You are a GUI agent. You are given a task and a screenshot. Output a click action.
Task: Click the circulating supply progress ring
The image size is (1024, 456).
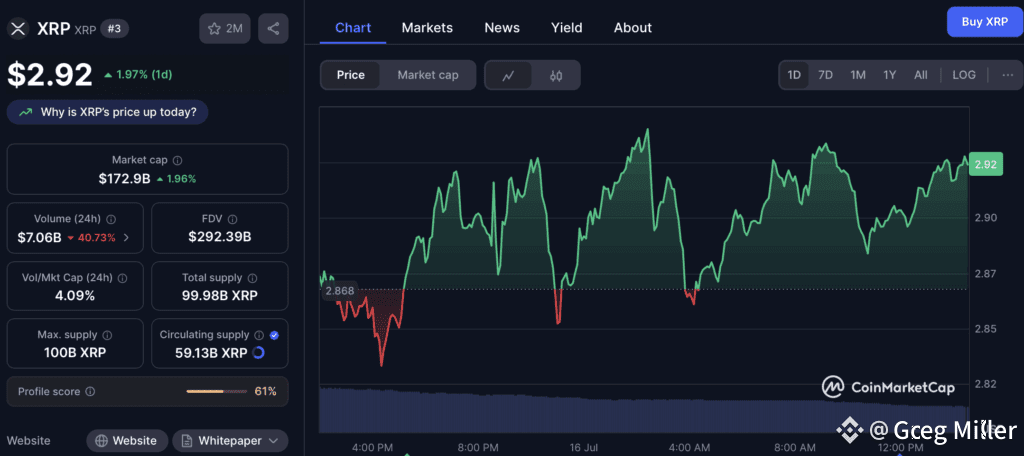[x=258, y=353]
